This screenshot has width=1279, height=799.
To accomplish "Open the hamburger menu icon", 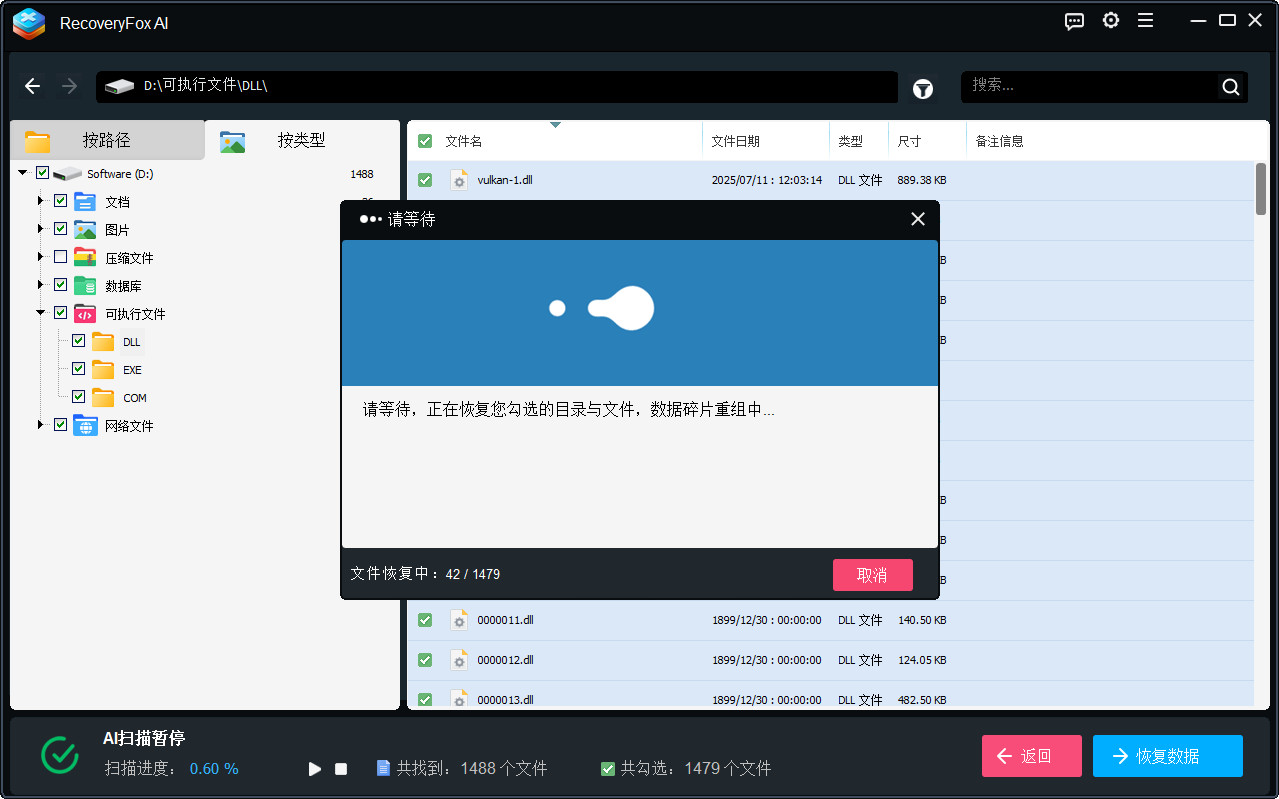I will point(1145,20).
